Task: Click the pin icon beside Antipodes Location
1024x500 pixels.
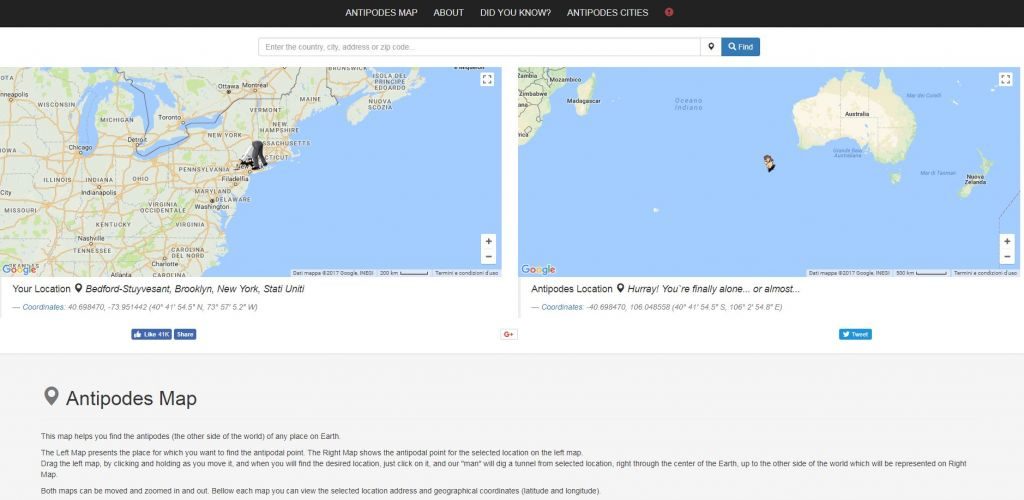Action: click(x=620, y=289)
